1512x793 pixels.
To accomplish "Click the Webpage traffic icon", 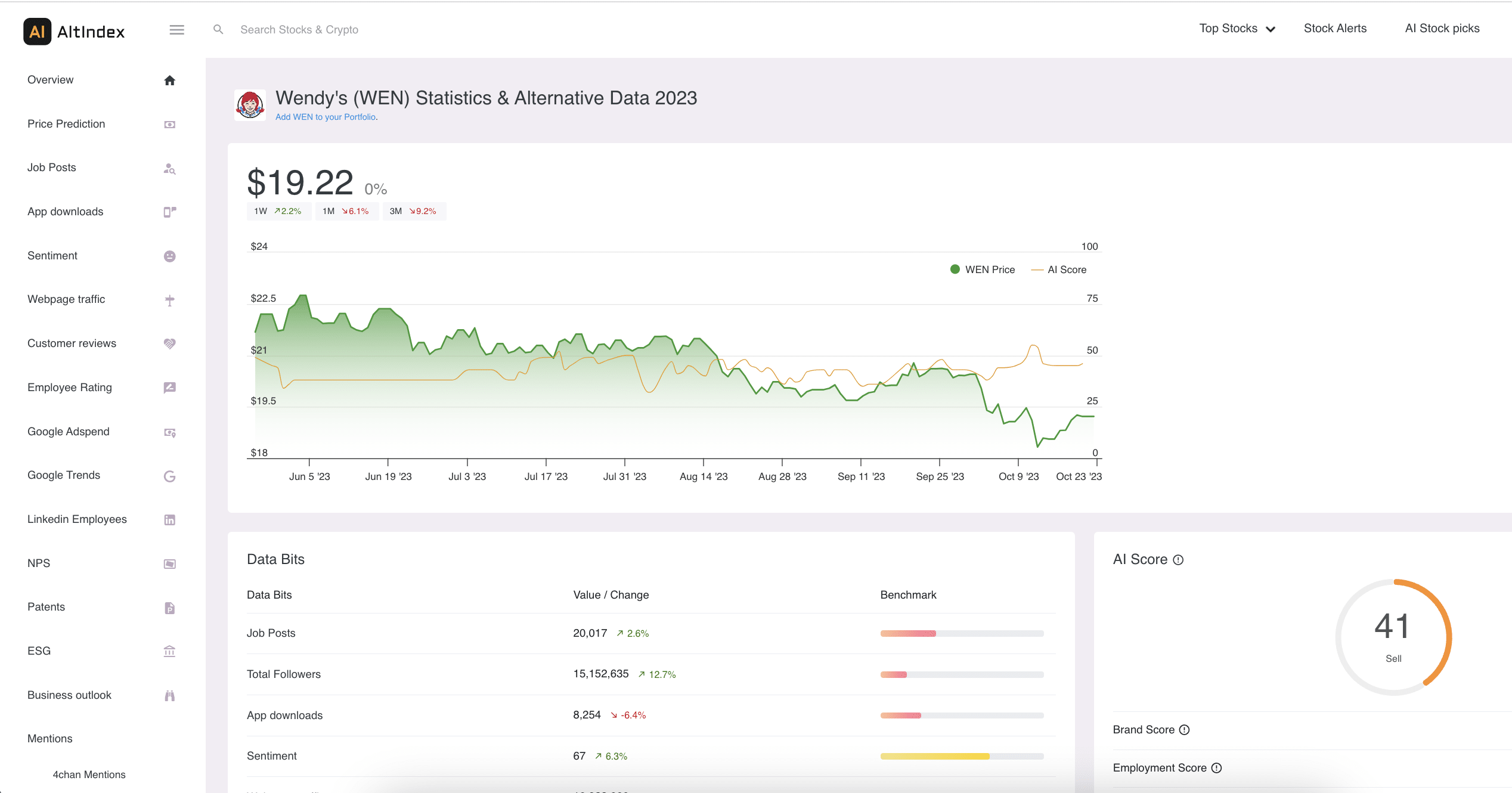I will click(x=170, y=300).
